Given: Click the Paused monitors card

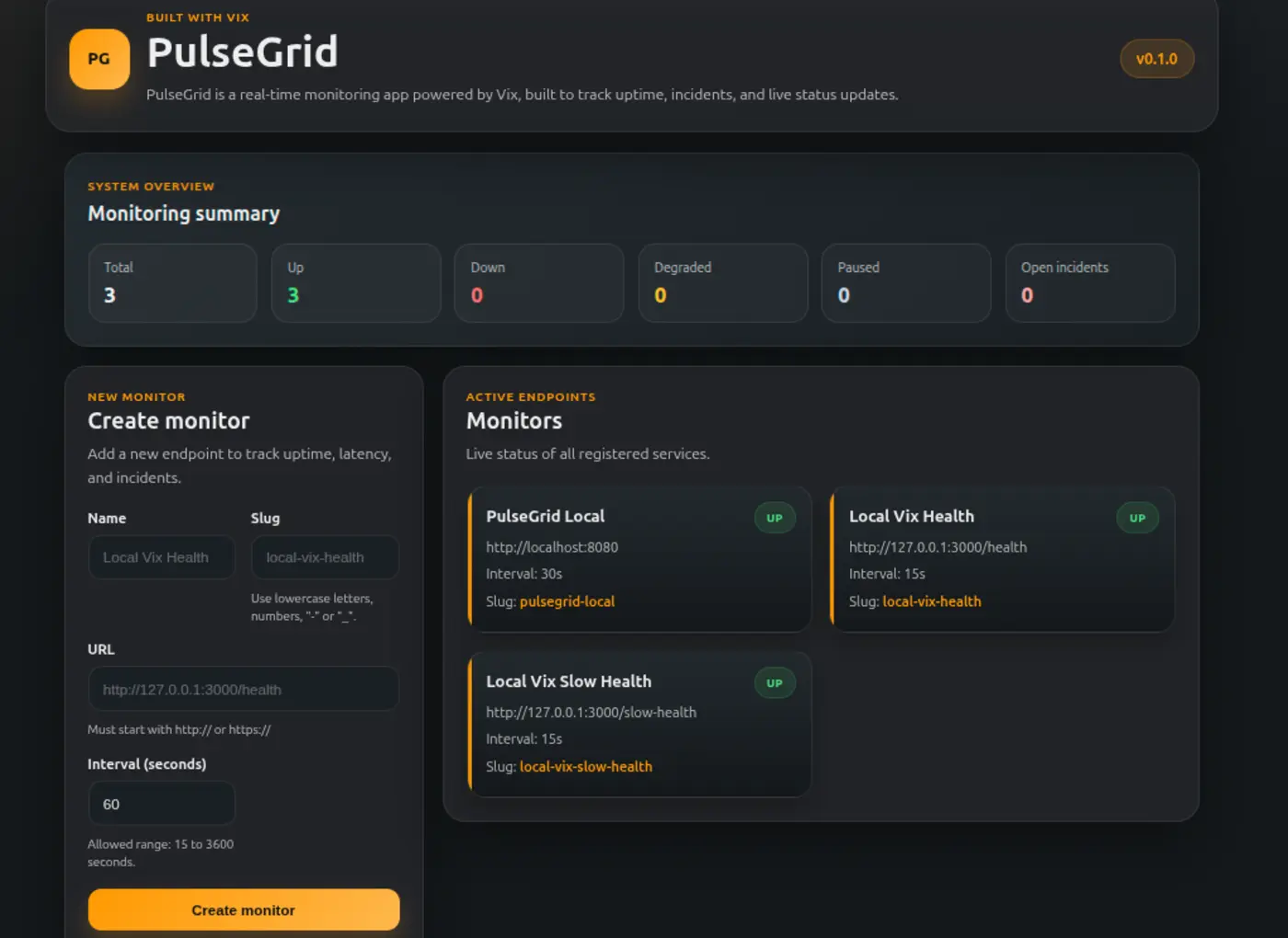Looking at the screenshot, I should tap(905, 283).
